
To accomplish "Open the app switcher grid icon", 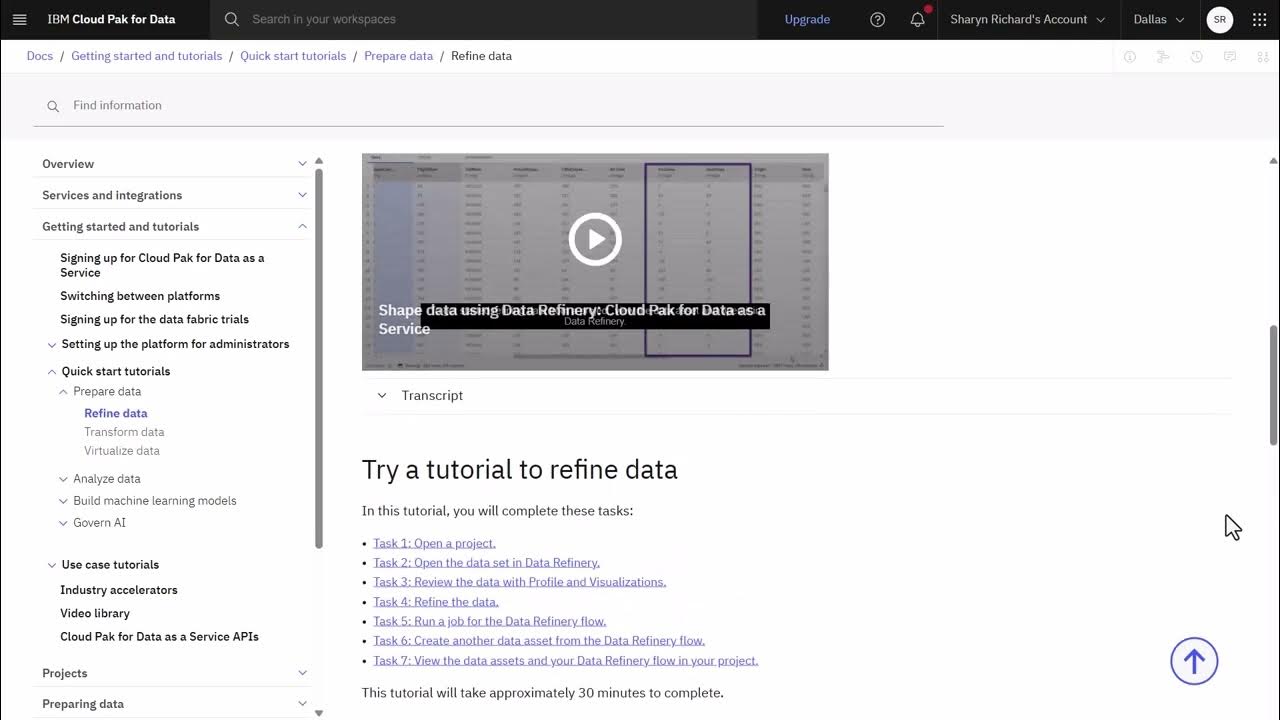I will coord(1260,19).
